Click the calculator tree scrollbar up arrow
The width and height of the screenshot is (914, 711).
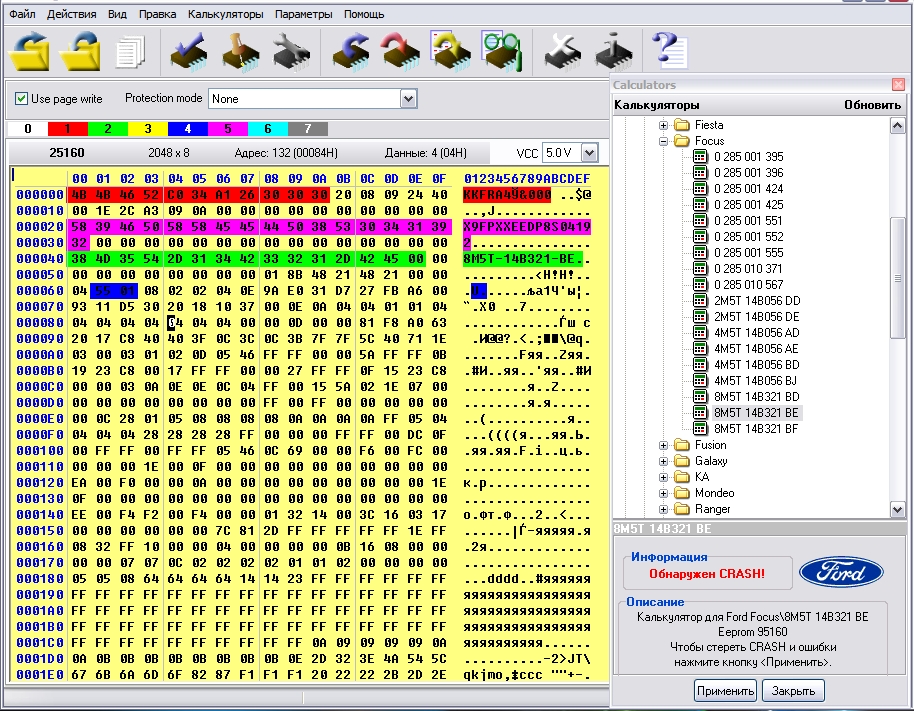pyautogui.click(x=898, y=125)
